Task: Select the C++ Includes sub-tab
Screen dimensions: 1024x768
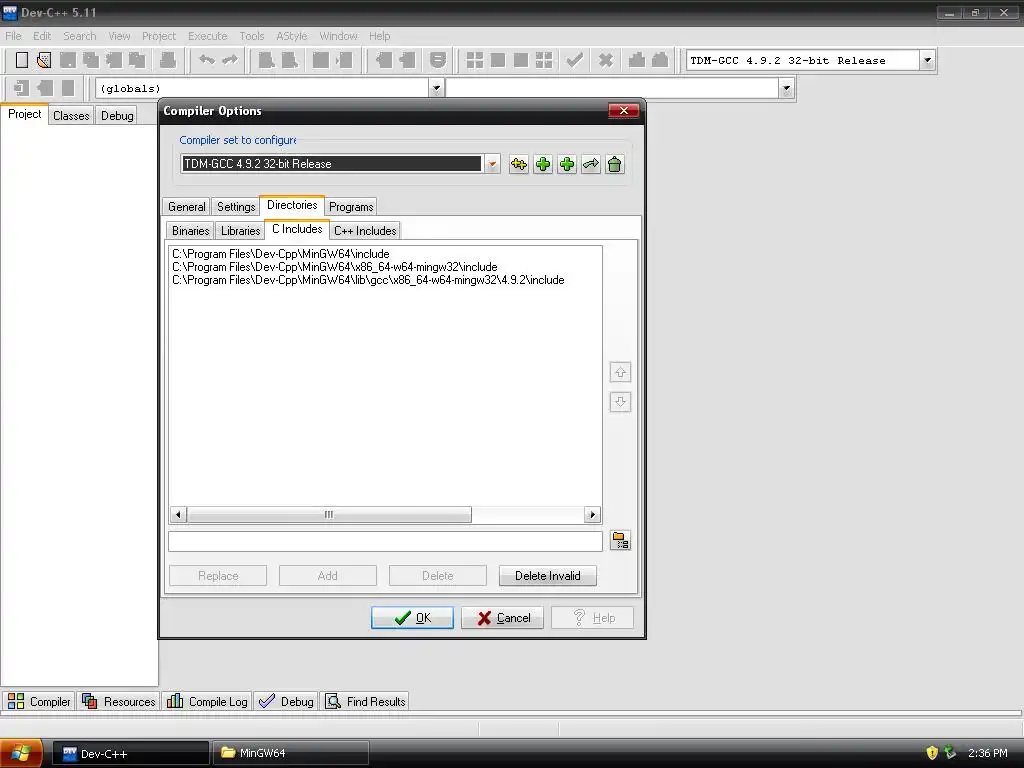Action: click(x=365, y=231)
